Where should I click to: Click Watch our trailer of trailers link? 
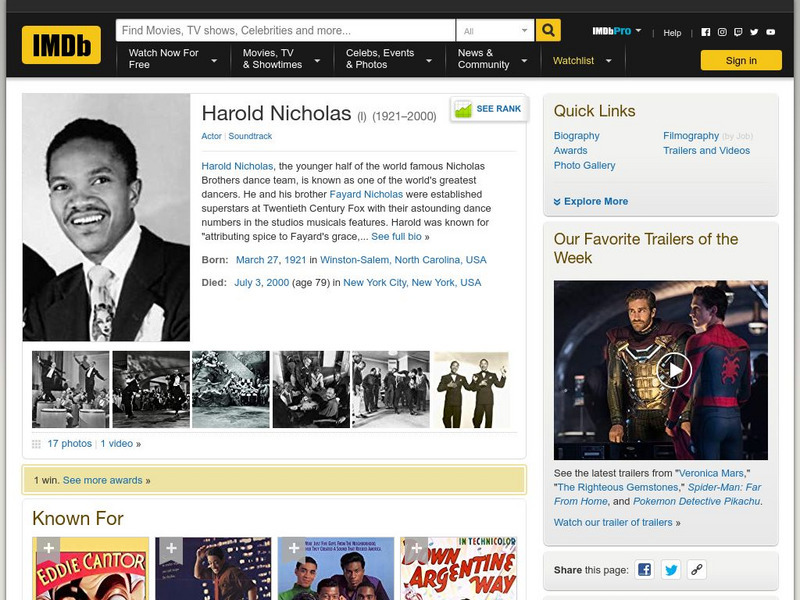(613, 522)
